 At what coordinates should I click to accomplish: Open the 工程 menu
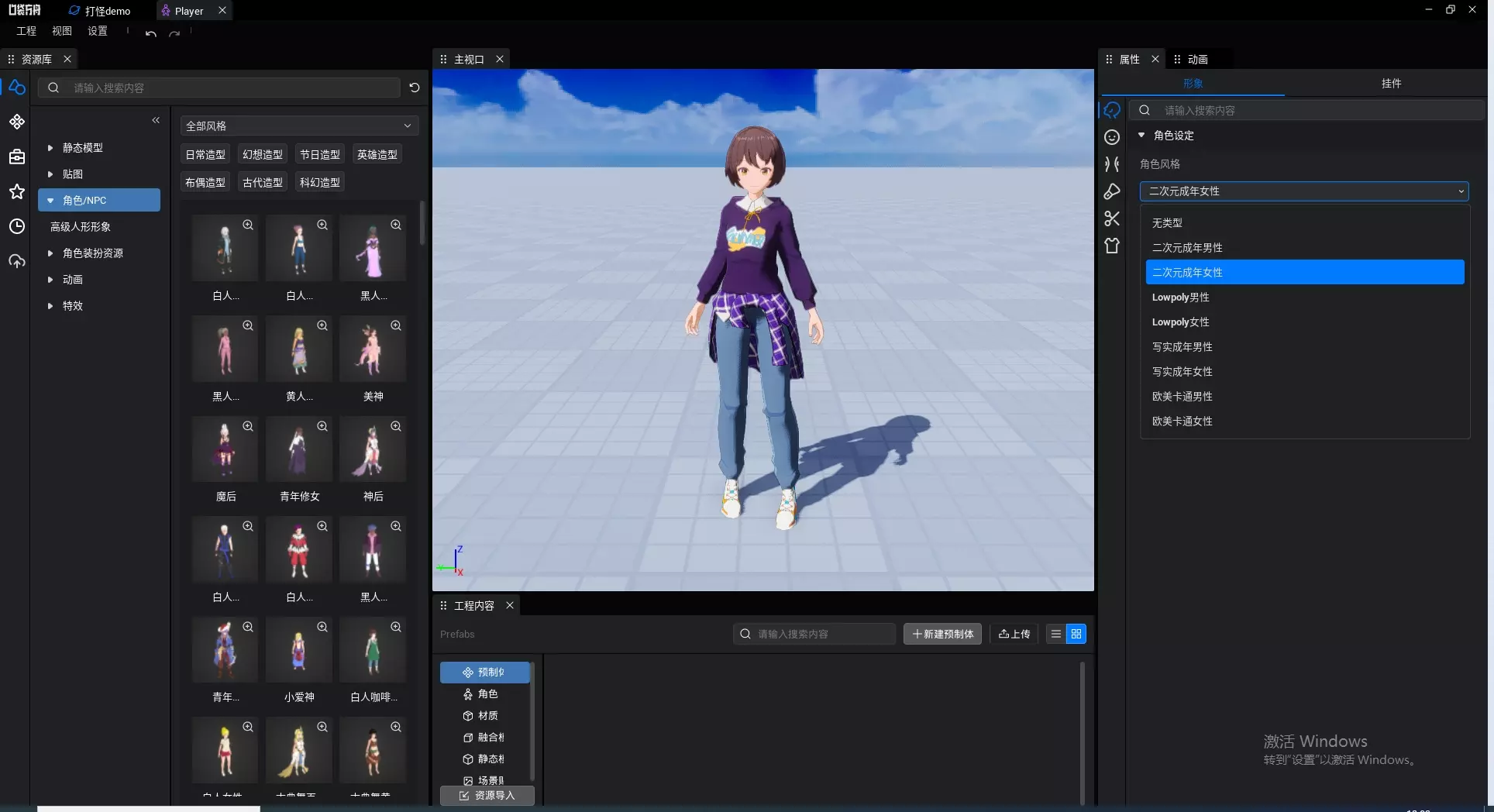tap(26, 31)
